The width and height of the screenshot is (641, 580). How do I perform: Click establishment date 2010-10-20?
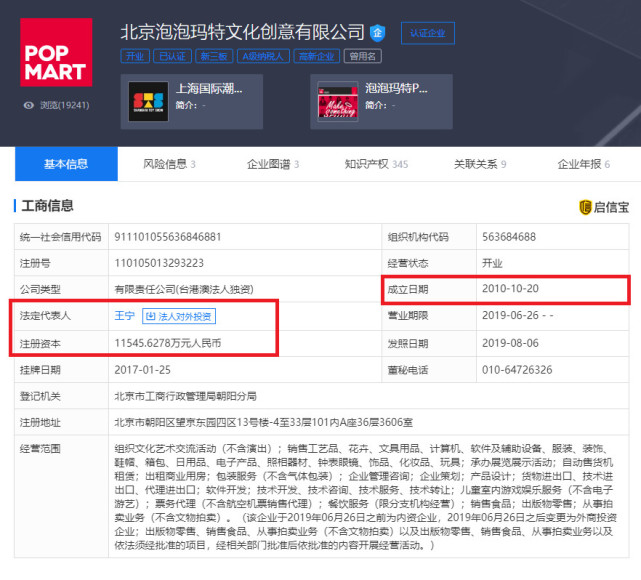click(510, 289)
